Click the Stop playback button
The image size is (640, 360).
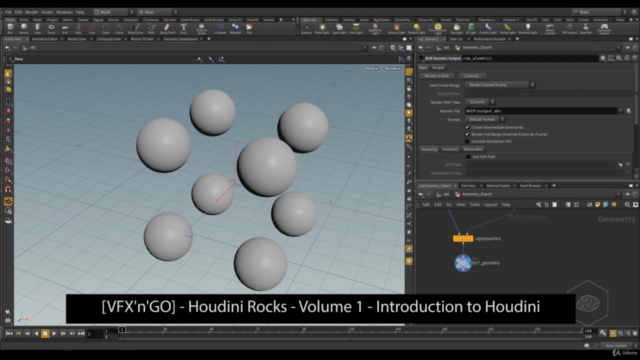click(x=45, y=333)
